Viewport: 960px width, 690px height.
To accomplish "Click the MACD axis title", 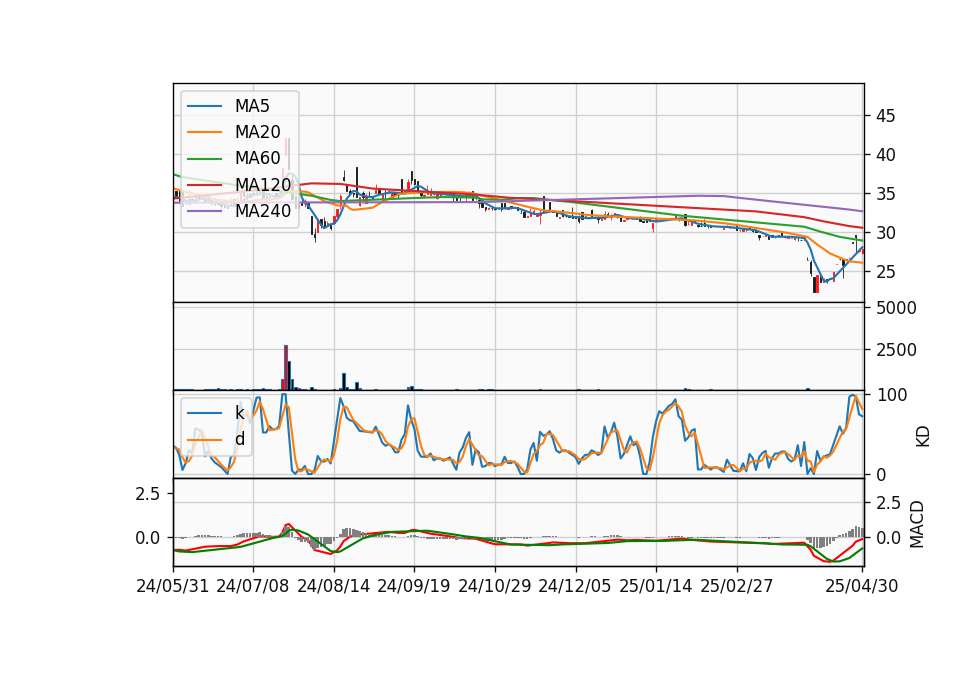I will pos(917,524).
